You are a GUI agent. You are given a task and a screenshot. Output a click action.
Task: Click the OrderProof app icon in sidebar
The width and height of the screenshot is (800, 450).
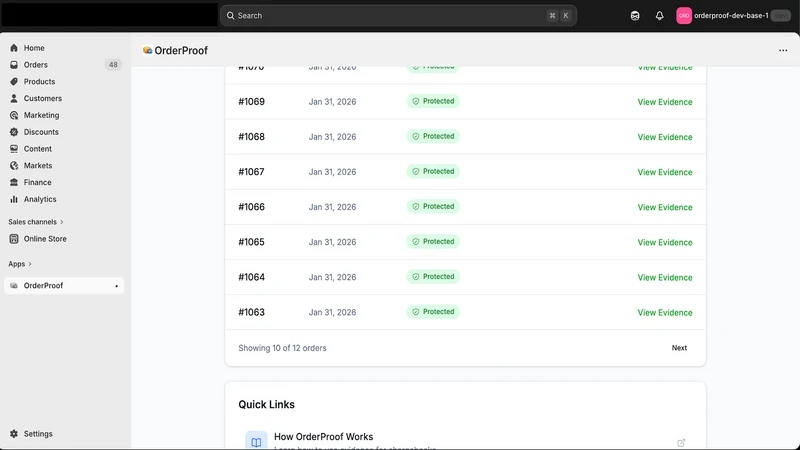tap(14, 286)
